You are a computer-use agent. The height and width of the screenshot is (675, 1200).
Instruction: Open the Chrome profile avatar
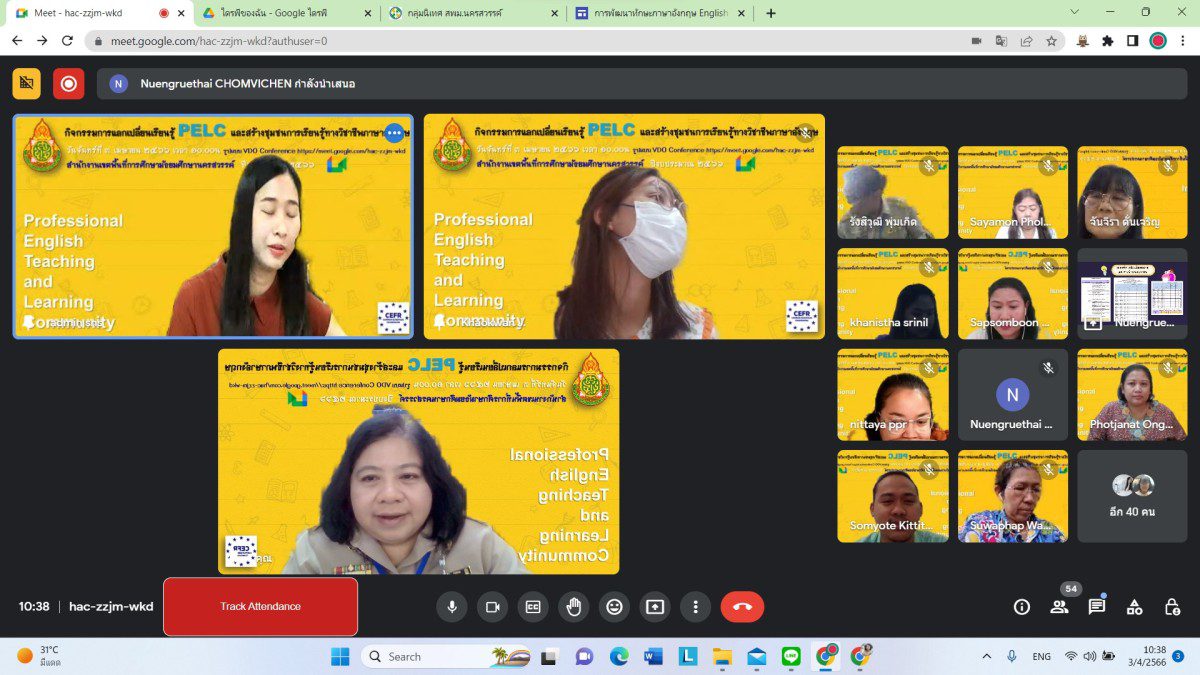coord(1158,41)
